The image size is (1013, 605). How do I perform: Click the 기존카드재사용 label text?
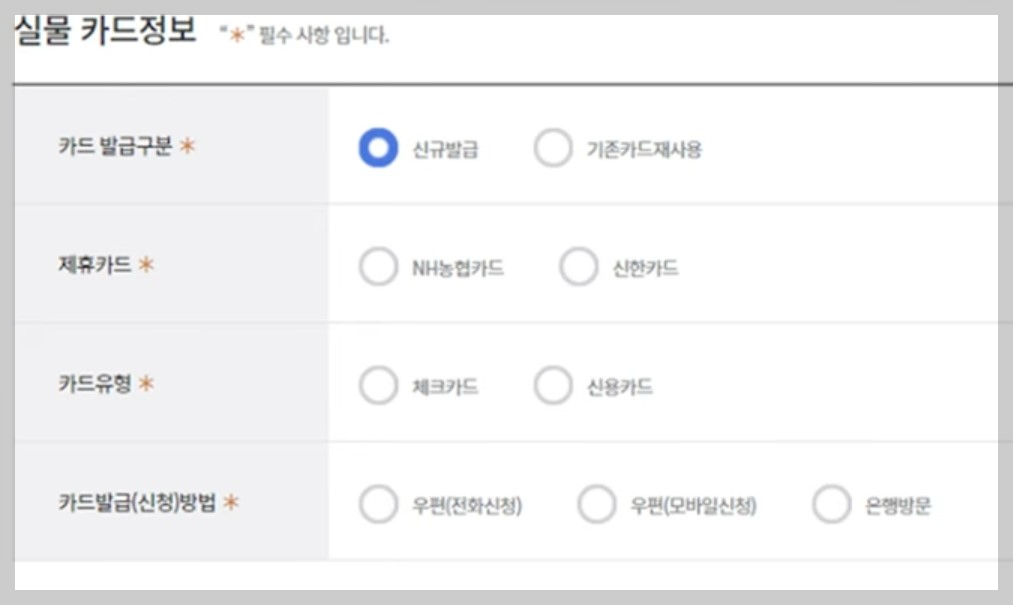pos(647,146)
